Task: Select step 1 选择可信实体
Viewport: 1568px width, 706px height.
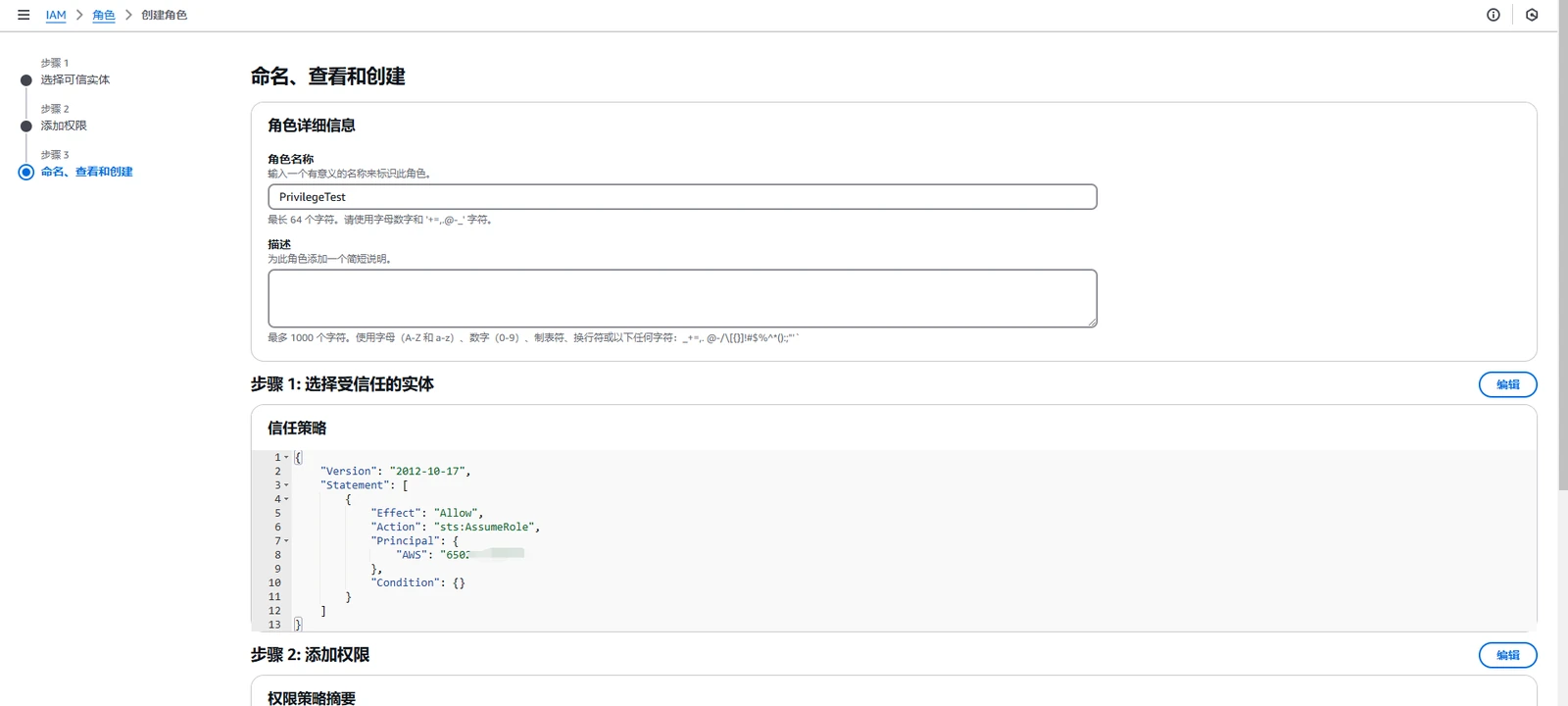Action: [x=75, y=79]
